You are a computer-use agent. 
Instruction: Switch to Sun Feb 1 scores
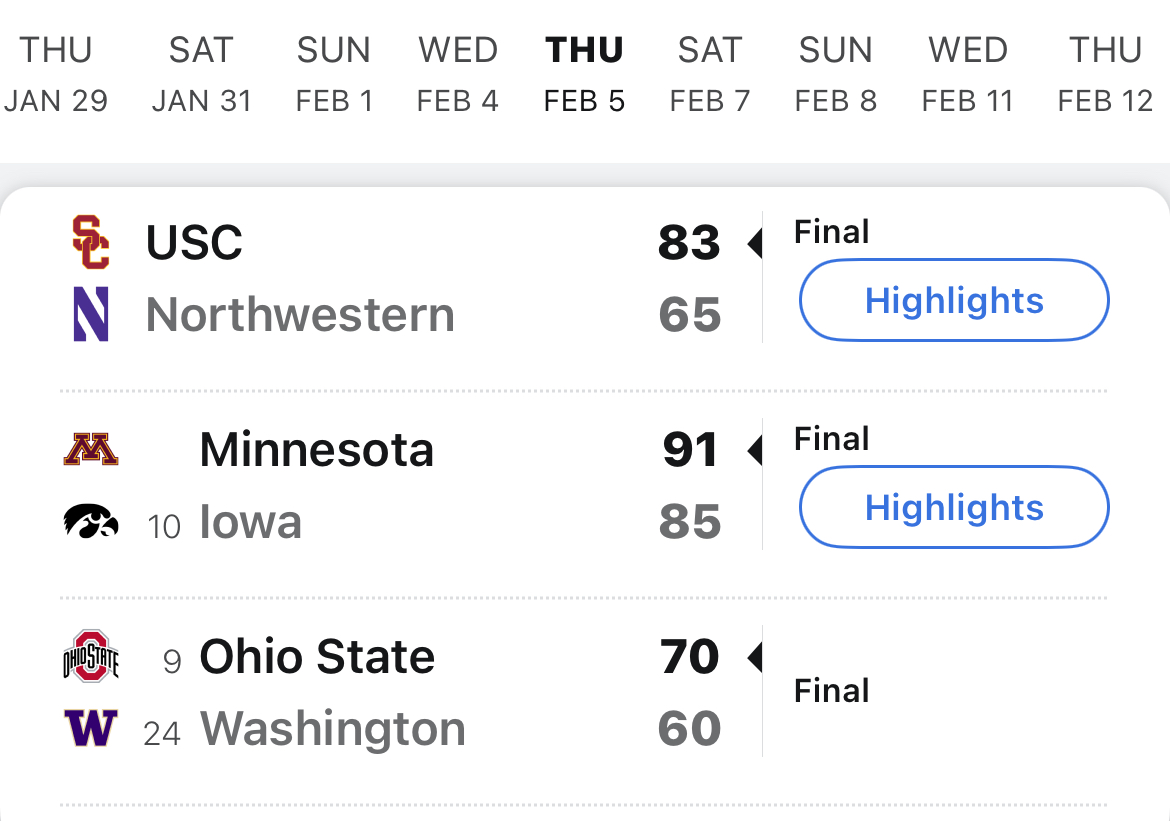pyautogui.click(x=334, y=75)
